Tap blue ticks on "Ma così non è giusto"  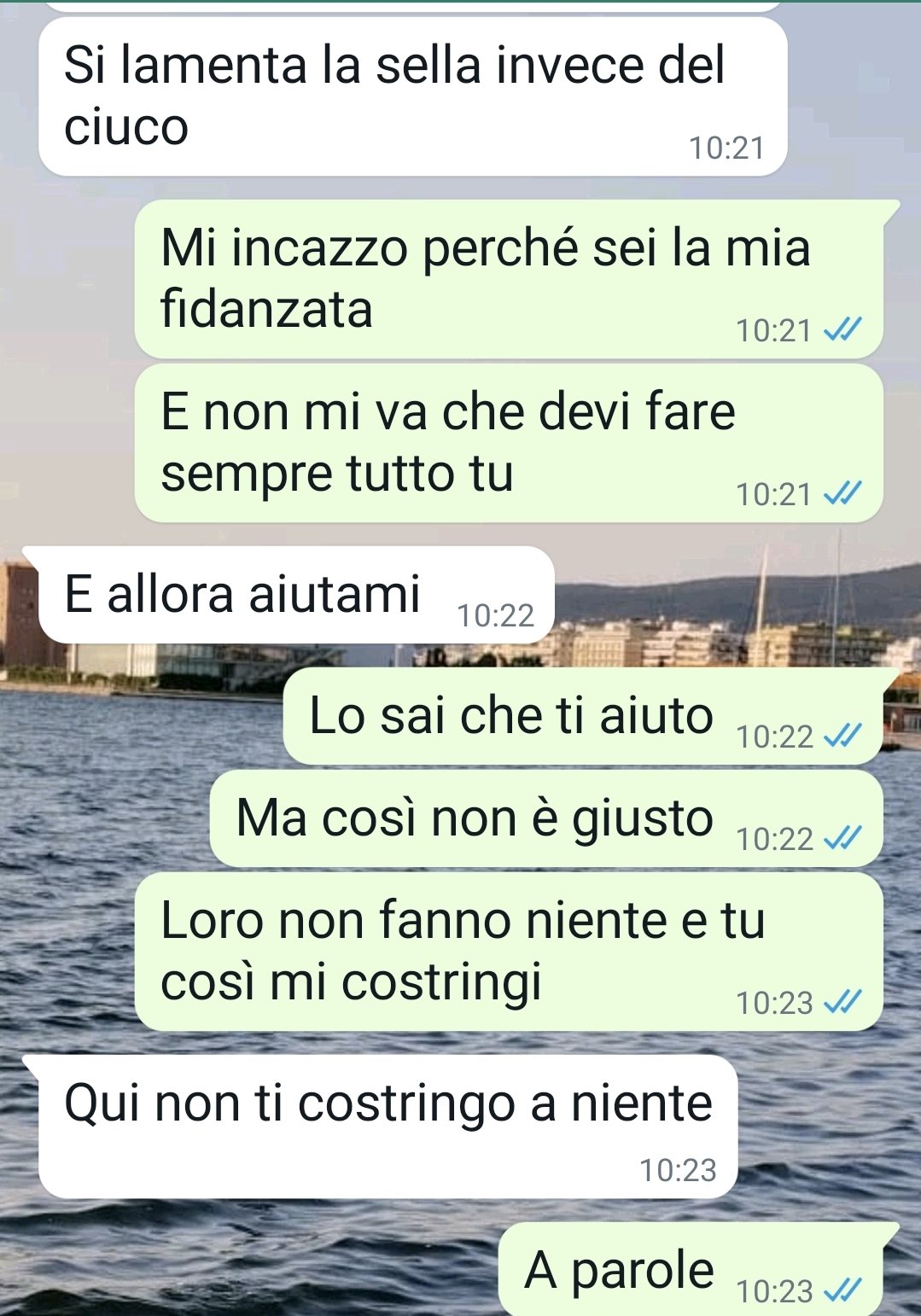point(842,837)
